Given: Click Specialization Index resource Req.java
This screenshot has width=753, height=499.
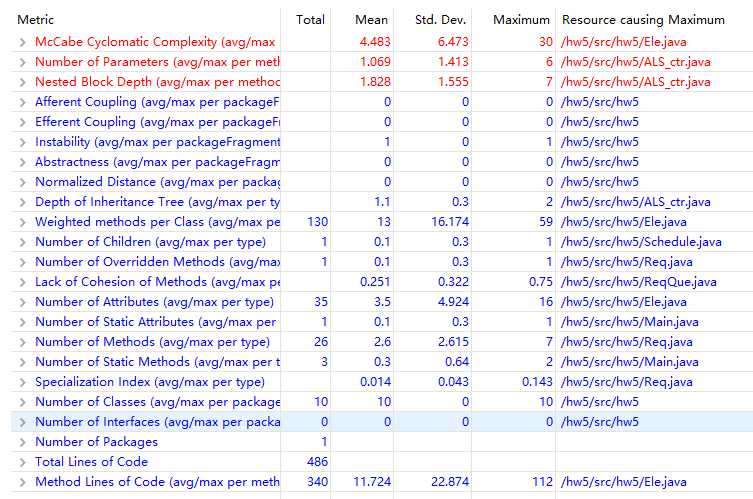Looking at the screenshot, I should tap(627, 382).
